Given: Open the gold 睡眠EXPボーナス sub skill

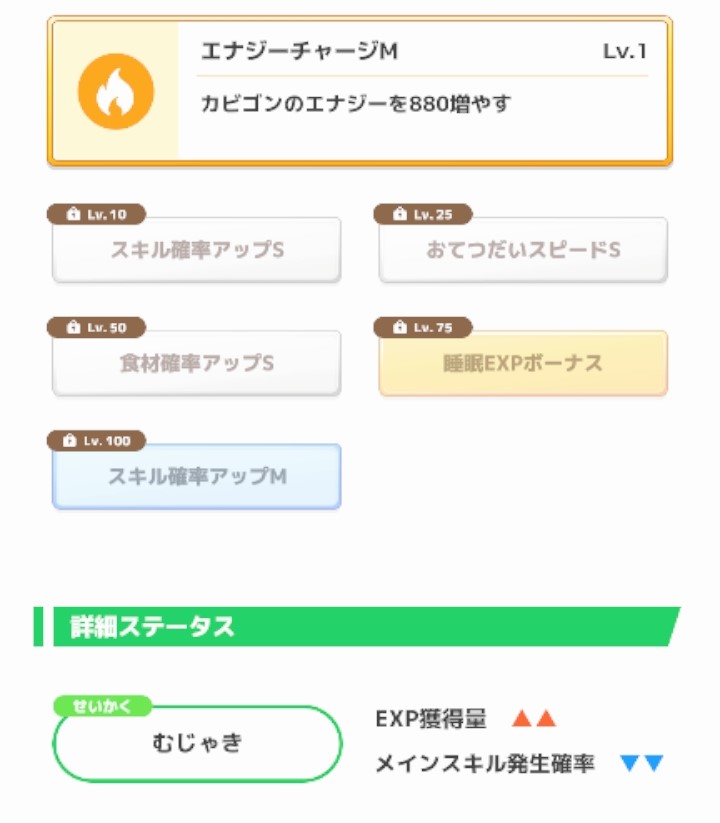Looking at the screenshot, I should click(523, 363).
